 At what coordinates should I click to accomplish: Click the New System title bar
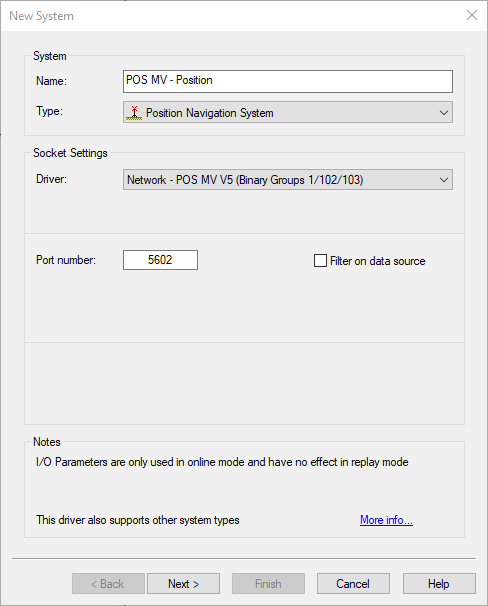pyautogui.click(x=232, y=16)
